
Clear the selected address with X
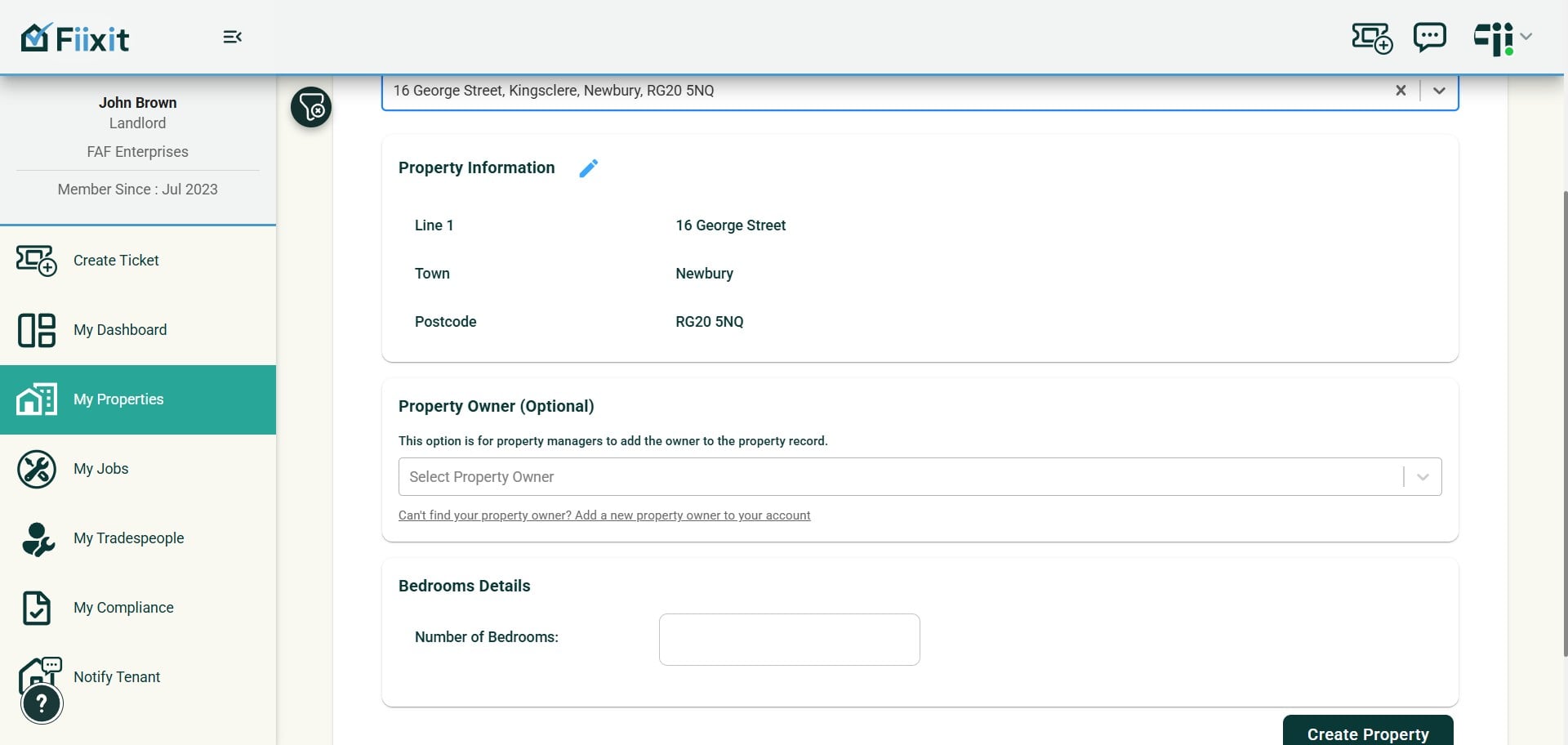coord(1401,91)
